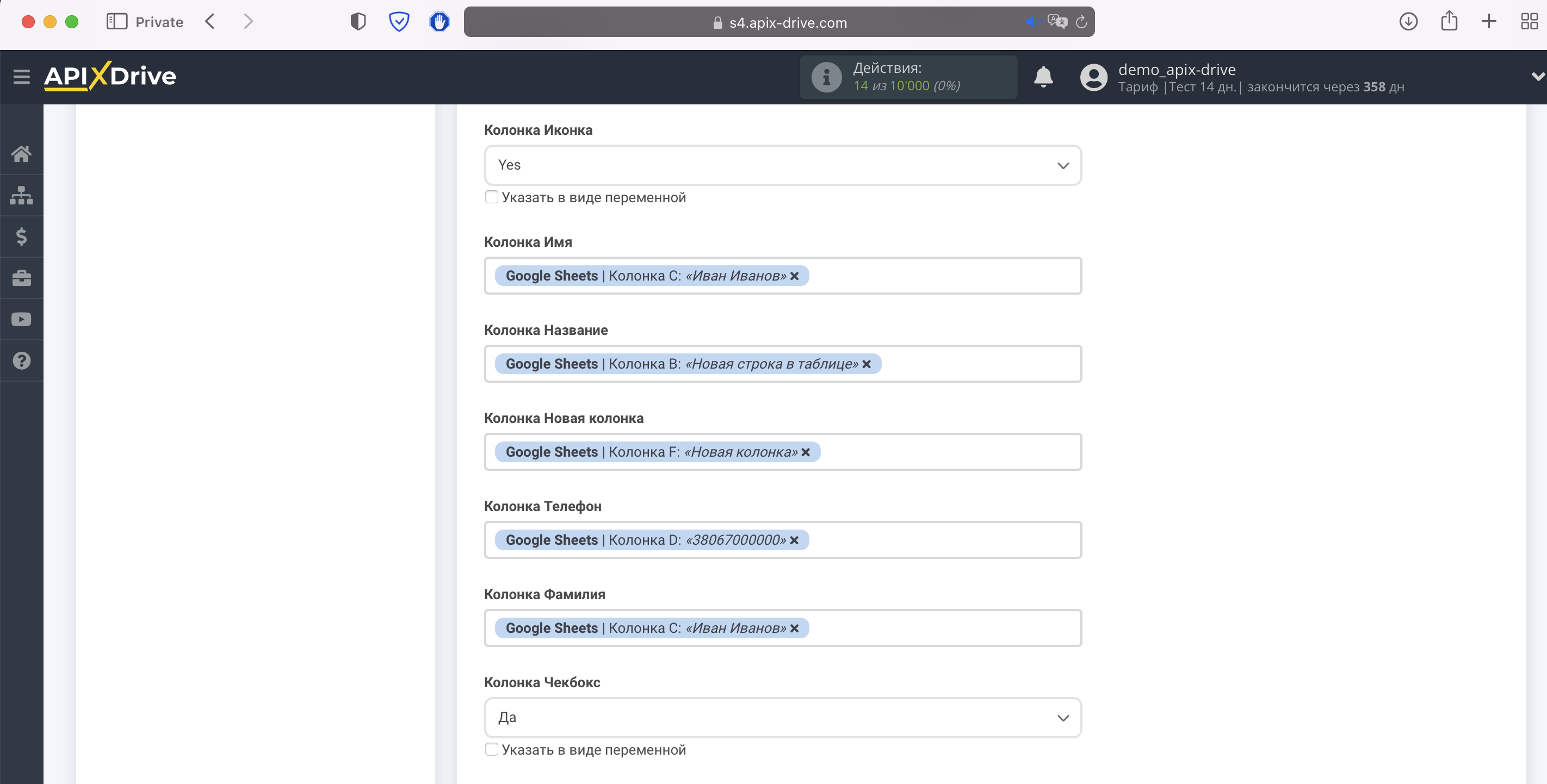Open the briefcase icon in sidebar
This screenshot has width=1547, height=784.
(22, 278)
